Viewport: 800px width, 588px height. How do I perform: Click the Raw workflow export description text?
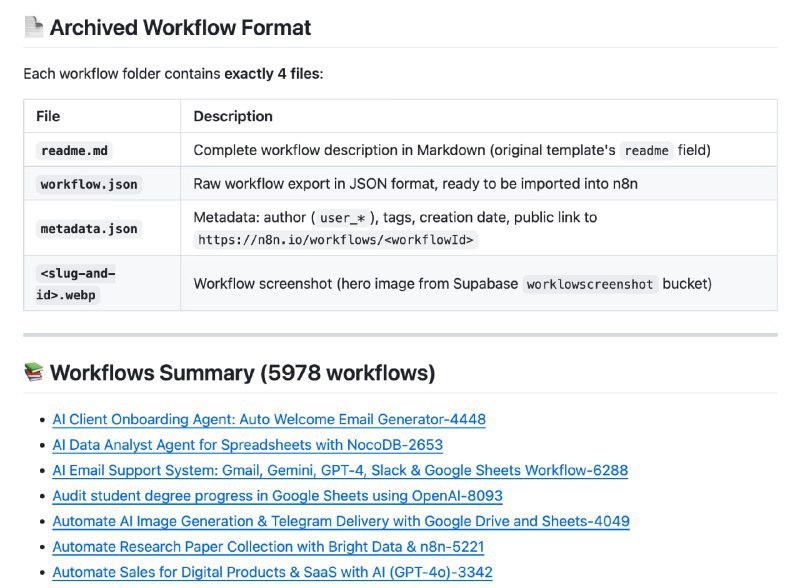[415, 184]
